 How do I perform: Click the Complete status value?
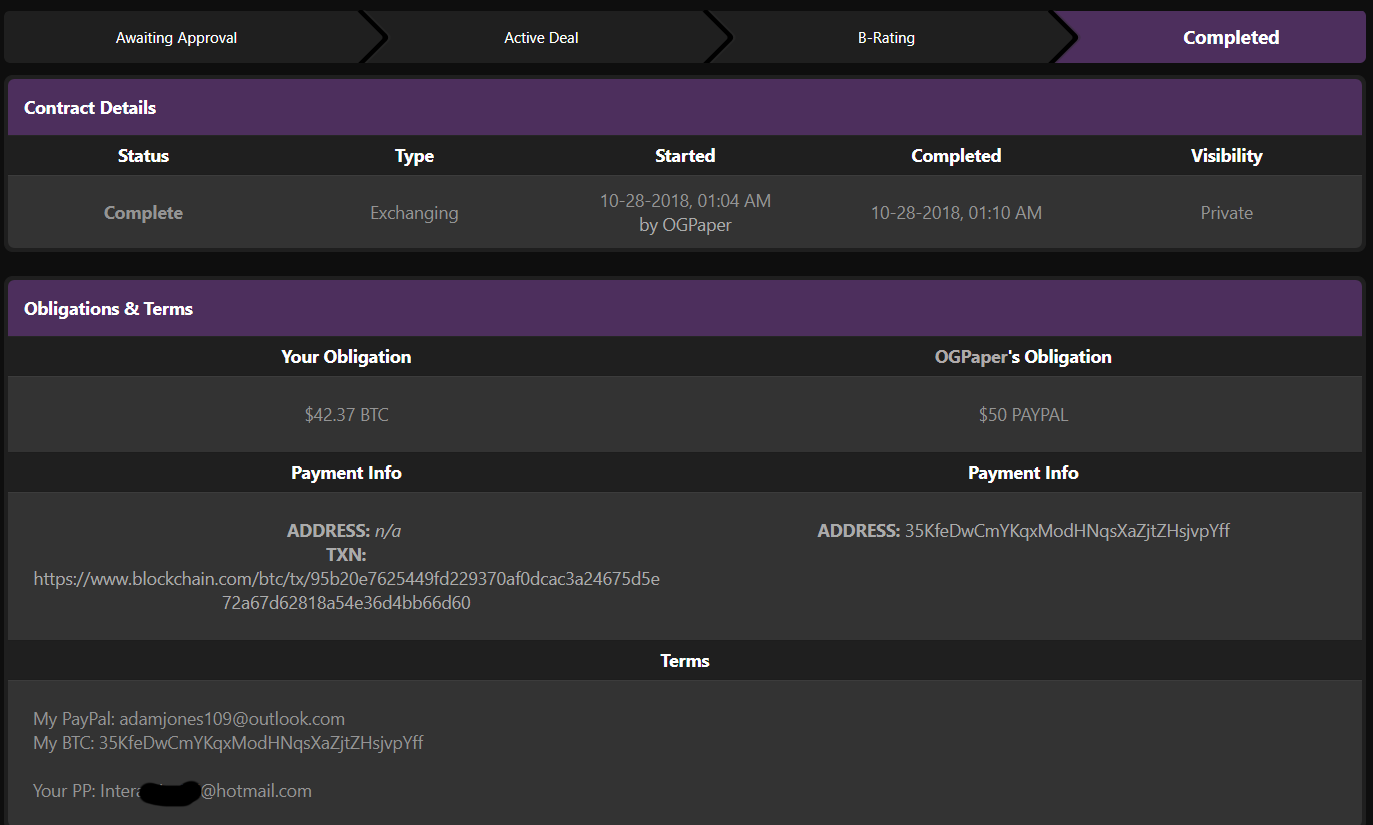pyautogui.click(x=143, y=213)
